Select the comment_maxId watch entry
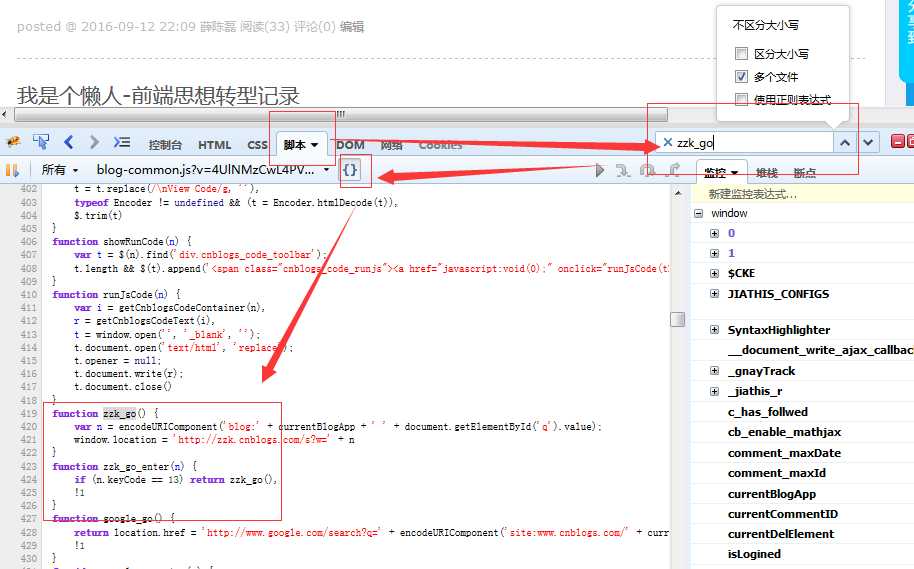Screen dimensions: 914x569 776,473
